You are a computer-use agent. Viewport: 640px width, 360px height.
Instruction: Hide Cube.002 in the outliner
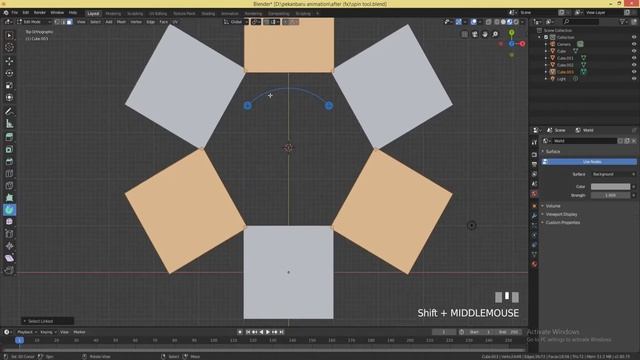pyautogui.click(x=634, y=65)
